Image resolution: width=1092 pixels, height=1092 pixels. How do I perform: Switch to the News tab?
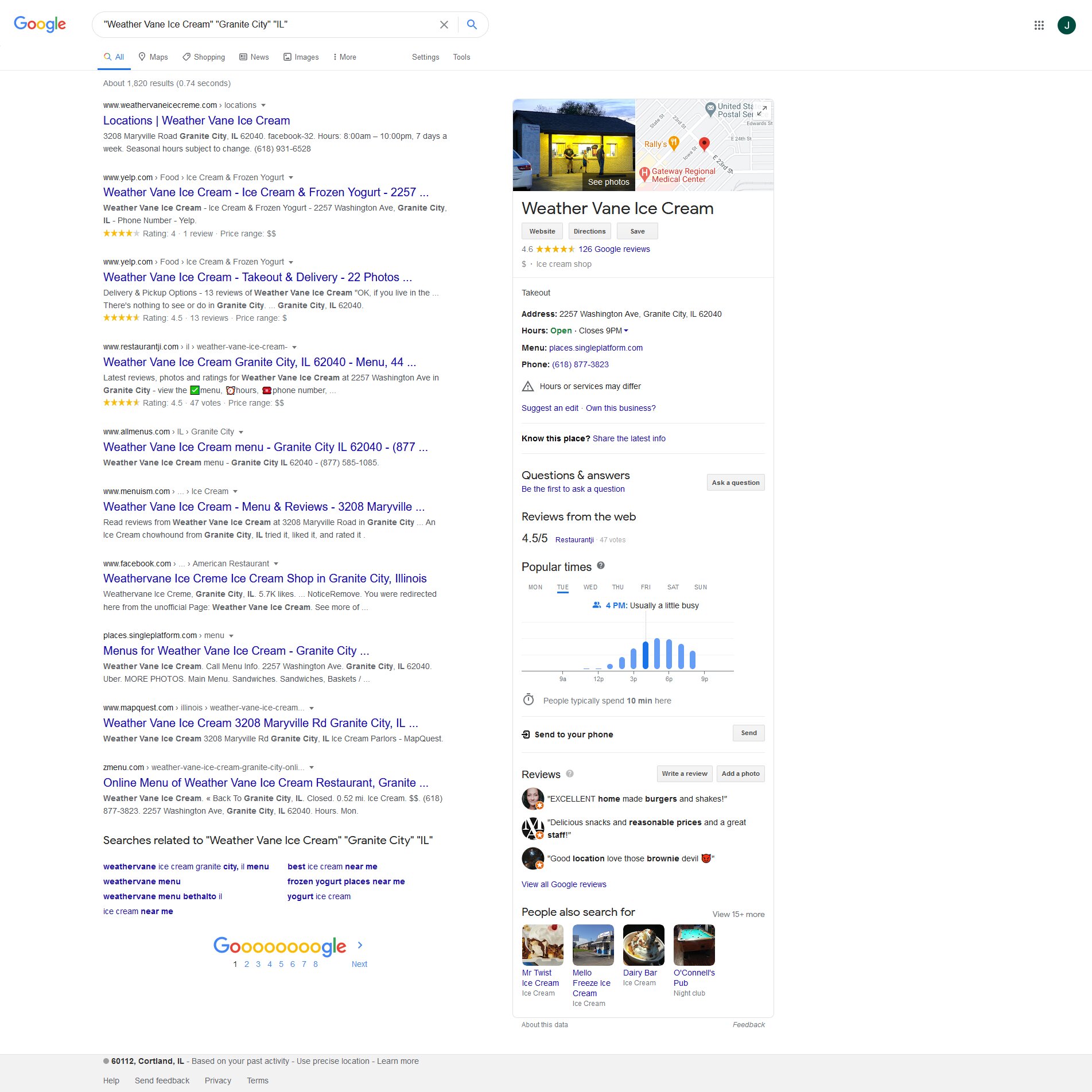point(254,57)
